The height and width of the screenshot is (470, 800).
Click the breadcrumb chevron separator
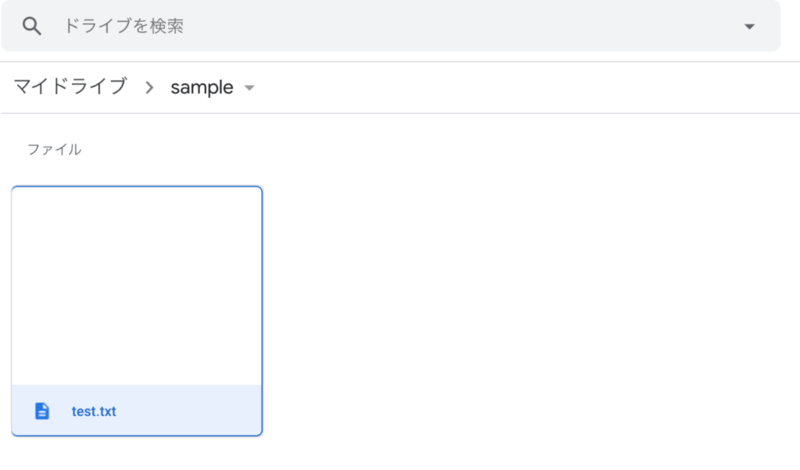[x=149, y=88]
